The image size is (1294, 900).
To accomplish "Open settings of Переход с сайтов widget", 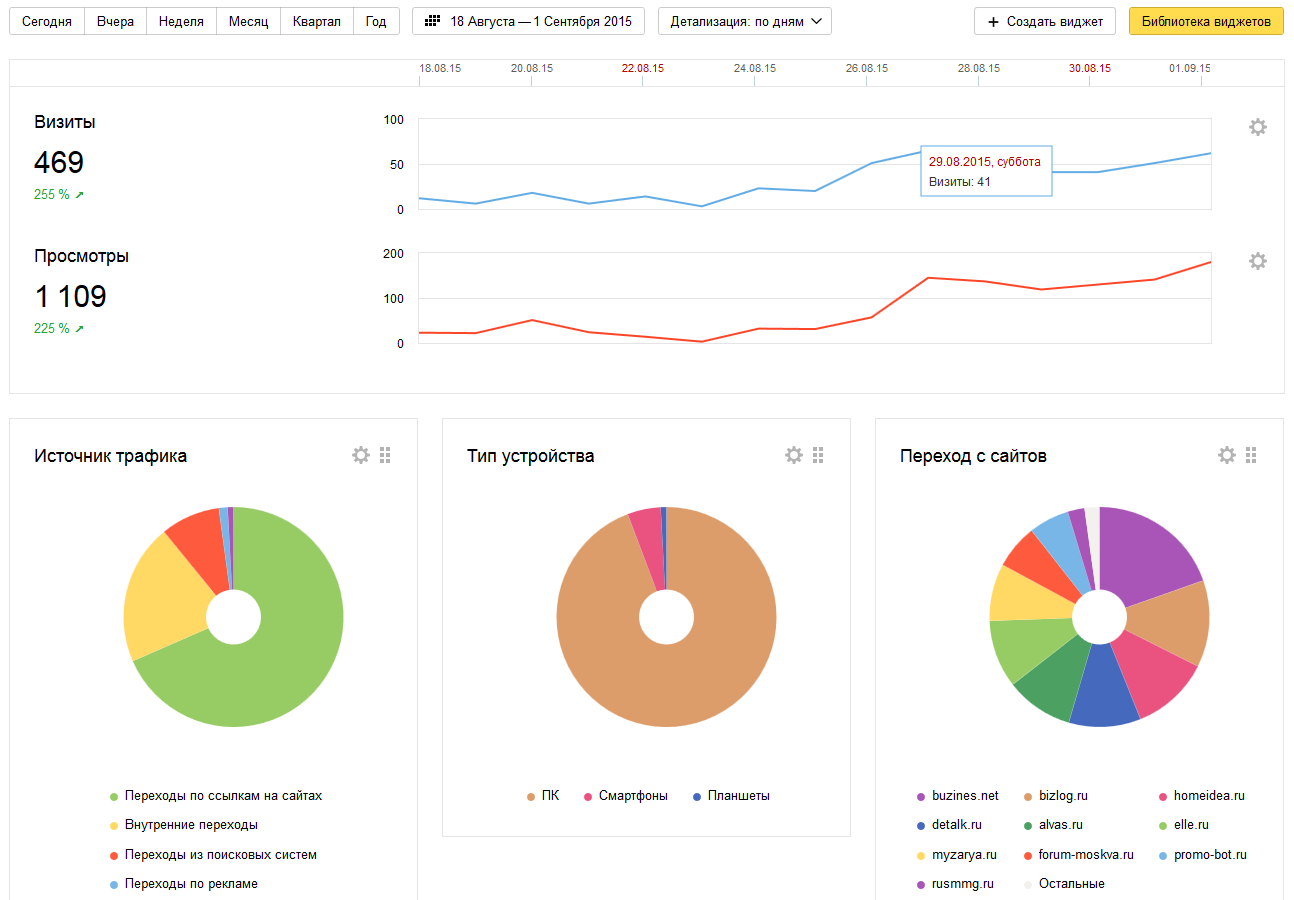I will coord(1226,455).
